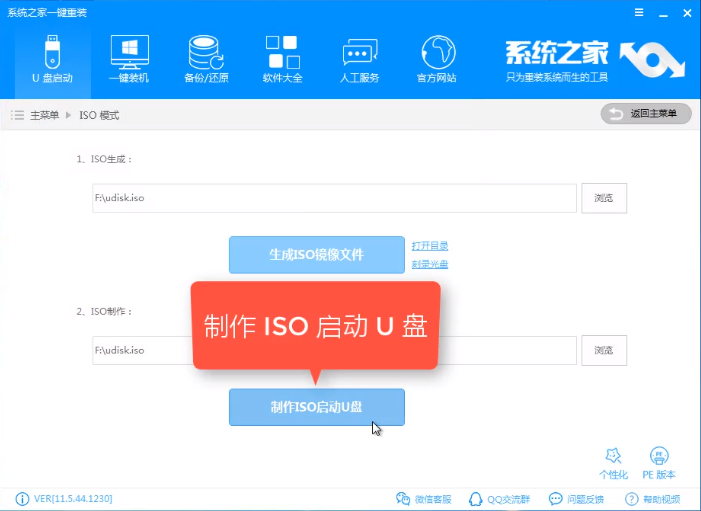Screen dimensions: 701x511
Task: Click the ISO生成 path input field
Action: click(333, 198)
